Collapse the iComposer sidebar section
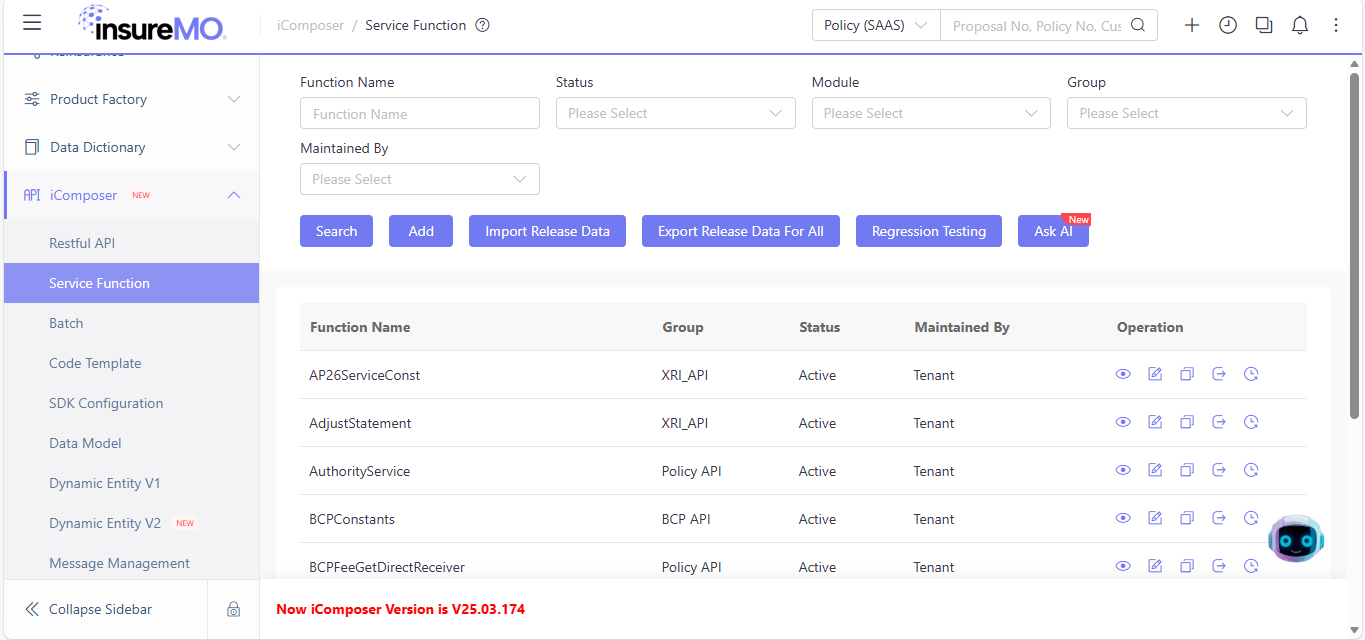 pyautogui.click(x=234, y=195)
